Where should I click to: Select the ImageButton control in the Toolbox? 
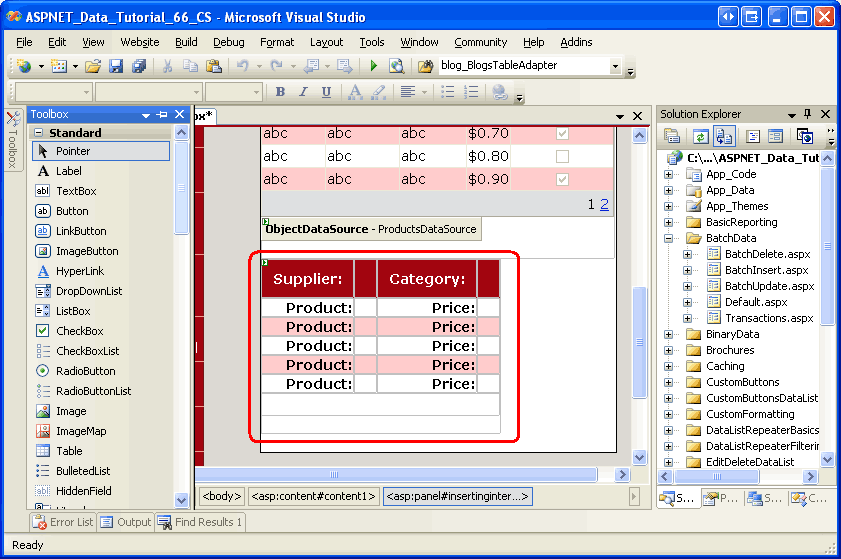tap(87, 251)
